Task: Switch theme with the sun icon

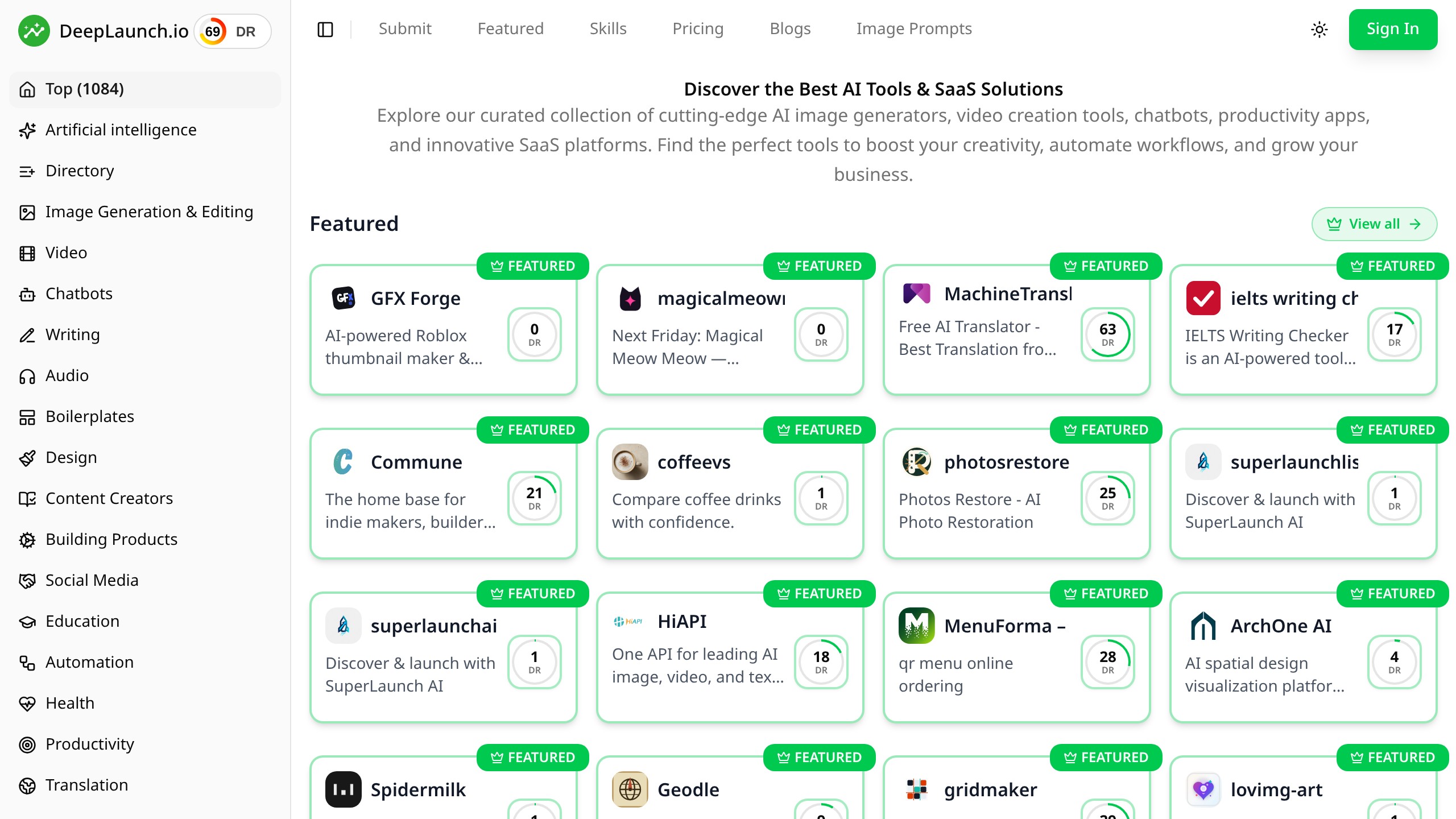Action: pyautogui.click(x=1319, y=30)
